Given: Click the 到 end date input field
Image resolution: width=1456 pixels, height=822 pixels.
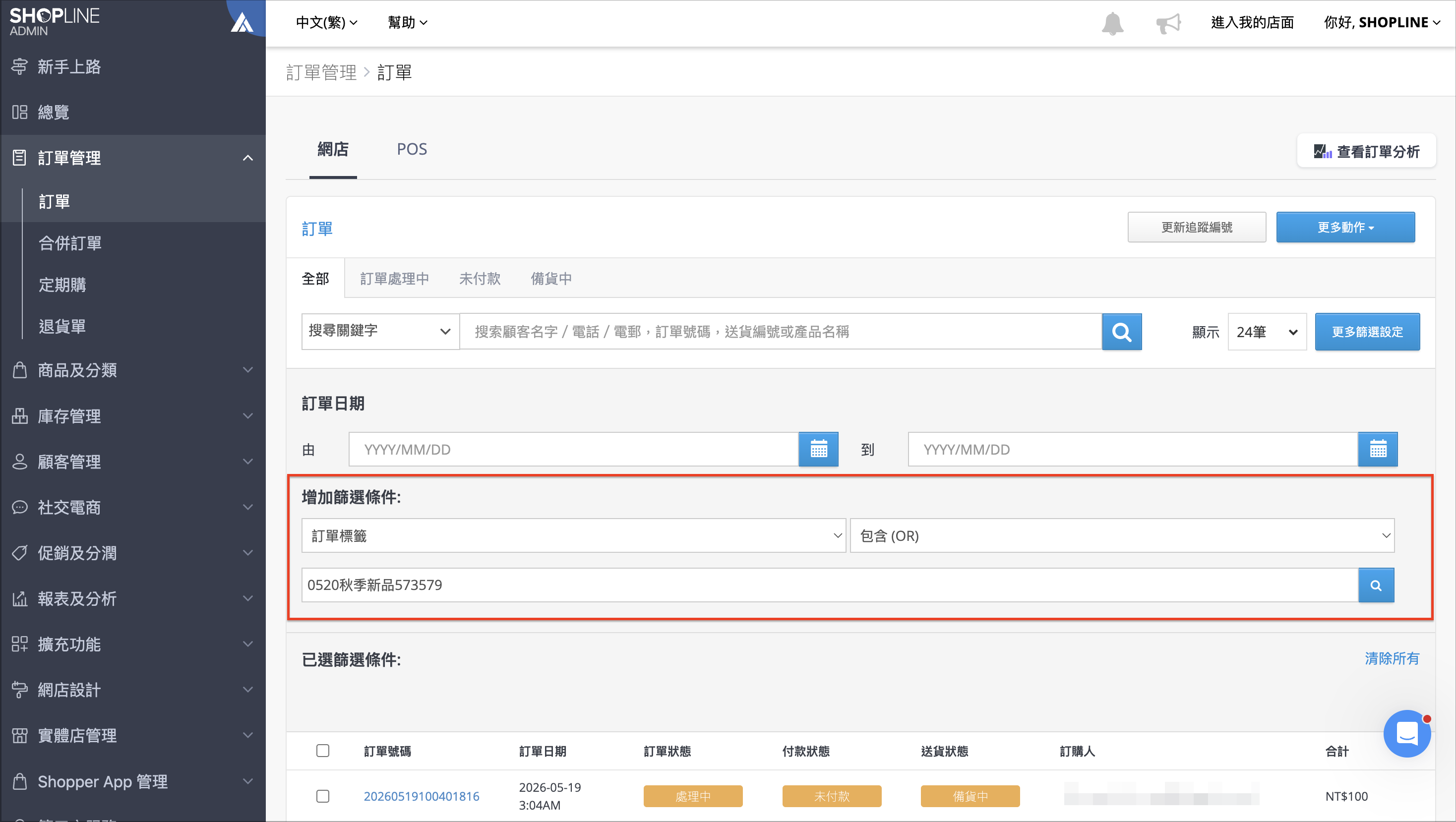Looking at the screenshot, I should (x=1133, y=449).
